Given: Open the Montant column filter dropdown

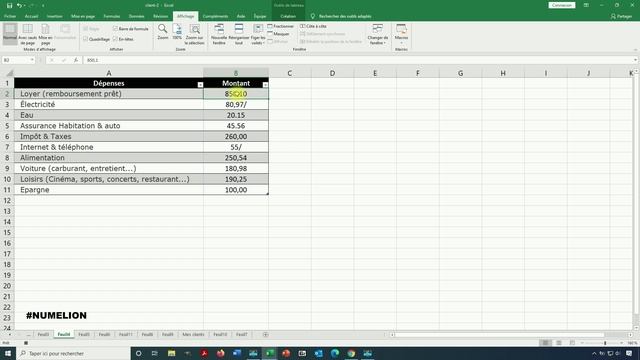Looking at the screenshot, I should tap(265, 85).
